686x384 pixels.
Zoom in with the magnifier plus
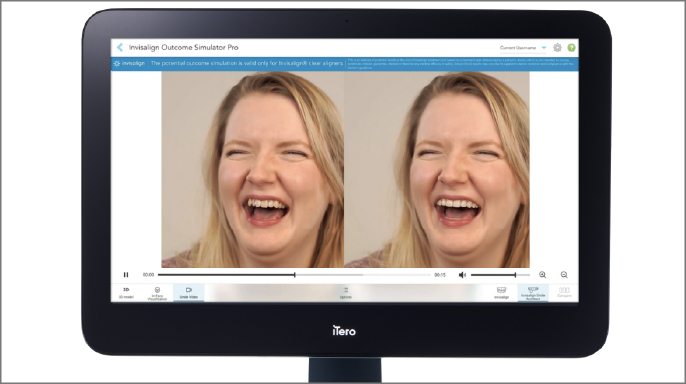(x=542, y=275)
